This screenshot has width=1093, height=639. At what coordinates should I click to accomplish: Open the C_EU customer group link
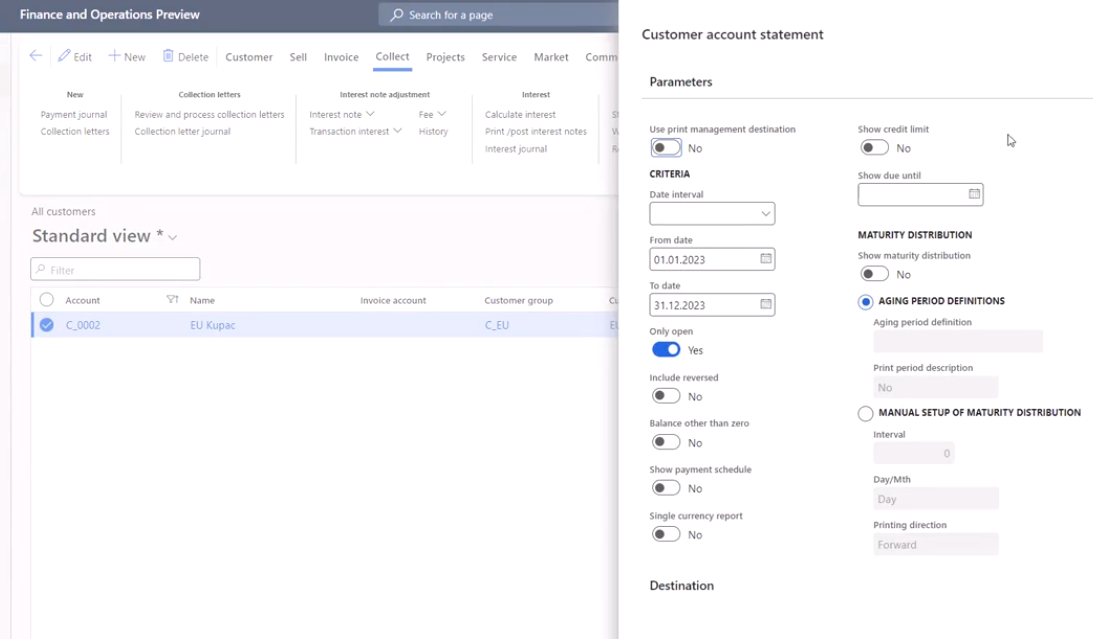pos(497,325)
